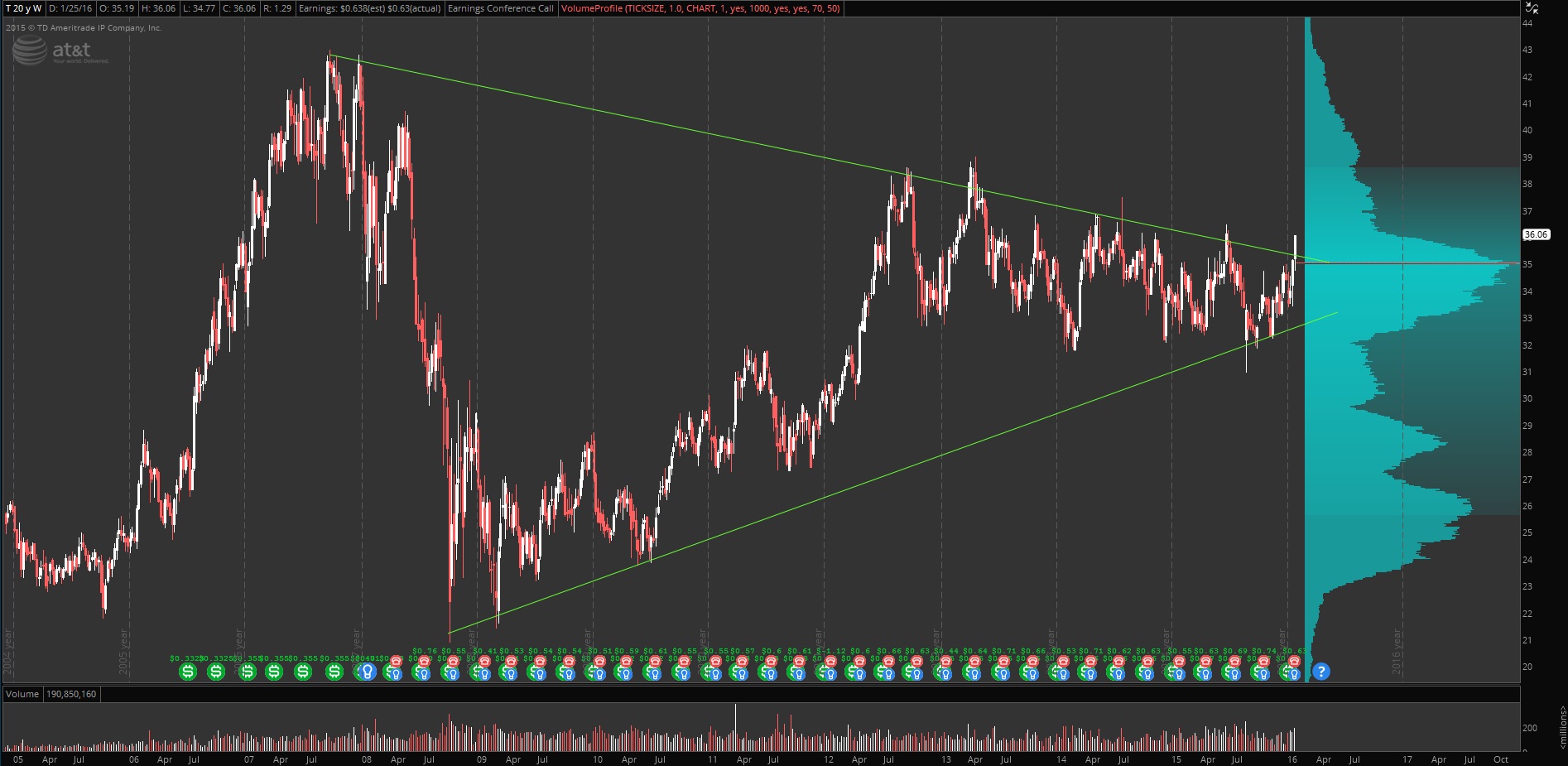Open the red phone icon under $0.69 earnings
Screen dimensions: 1568x766
click(1234, 662)
